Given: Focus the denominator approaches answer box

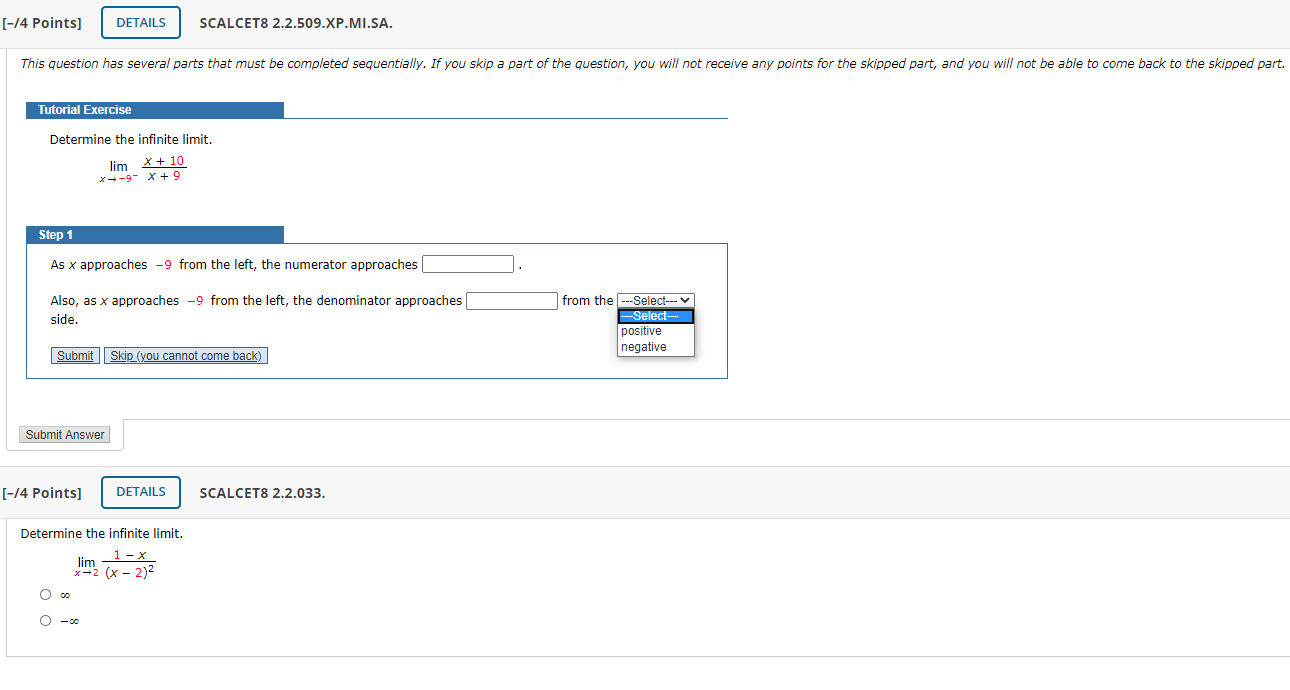Looking at the screenshot, I should (512, 301).
